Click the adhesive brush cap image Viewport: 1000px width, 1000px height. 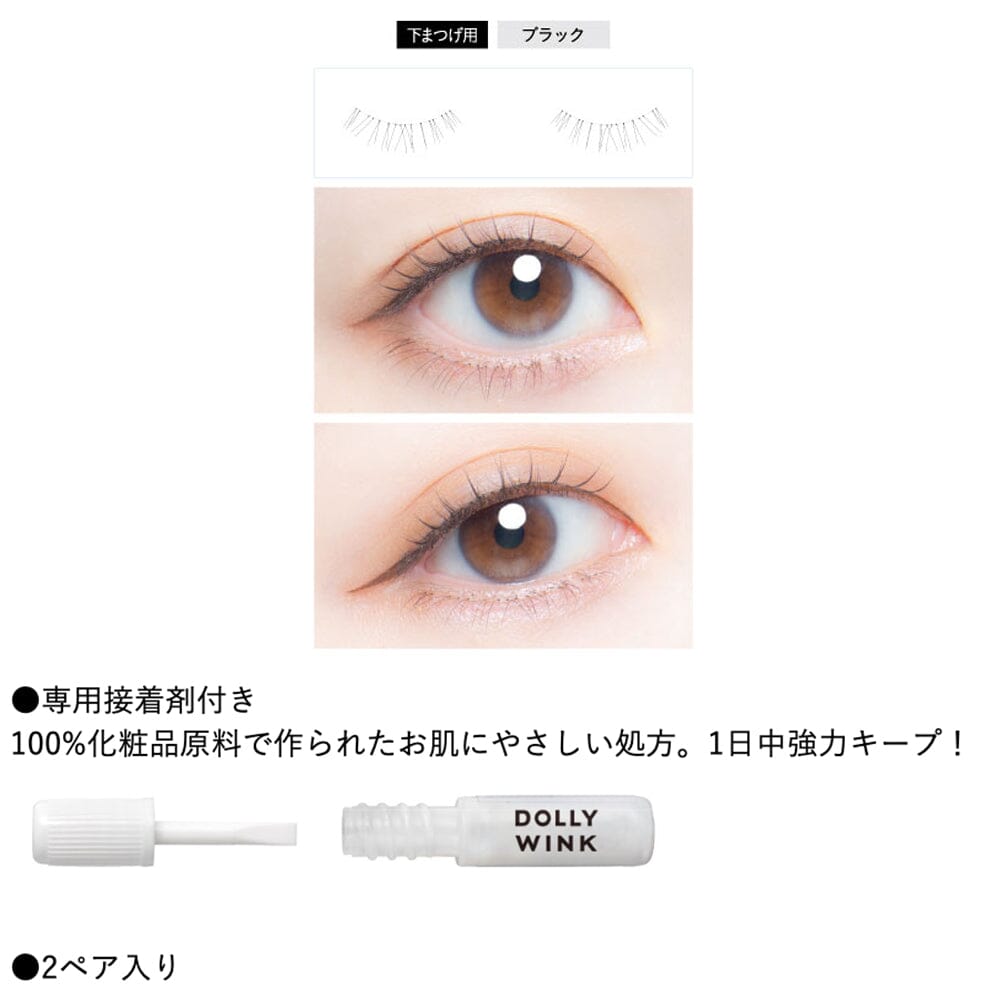point(94,832)
